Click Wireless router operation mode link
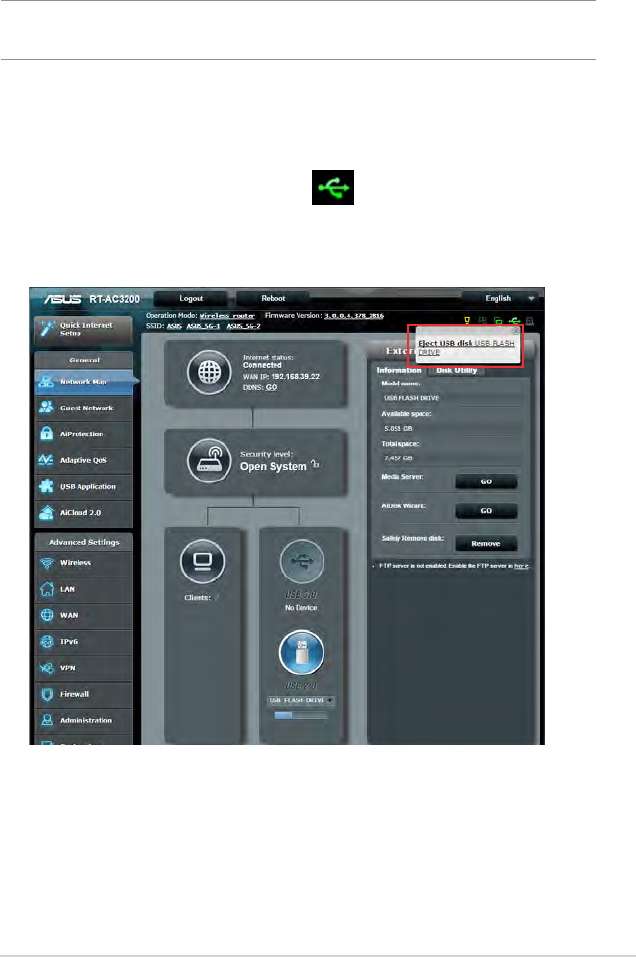 point(227,316)
